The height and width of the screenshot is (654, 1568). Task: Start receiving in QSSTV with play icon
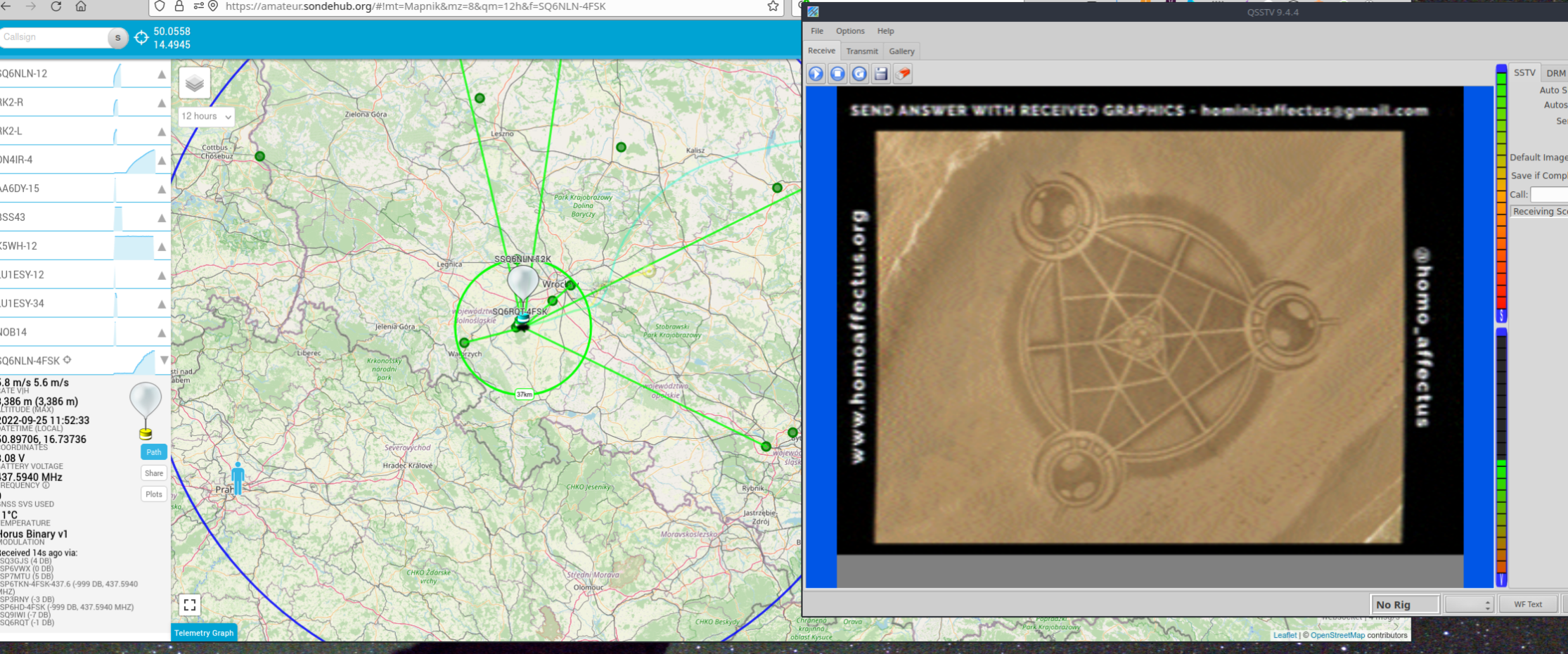pyautogui.click(x=816, y=74)
